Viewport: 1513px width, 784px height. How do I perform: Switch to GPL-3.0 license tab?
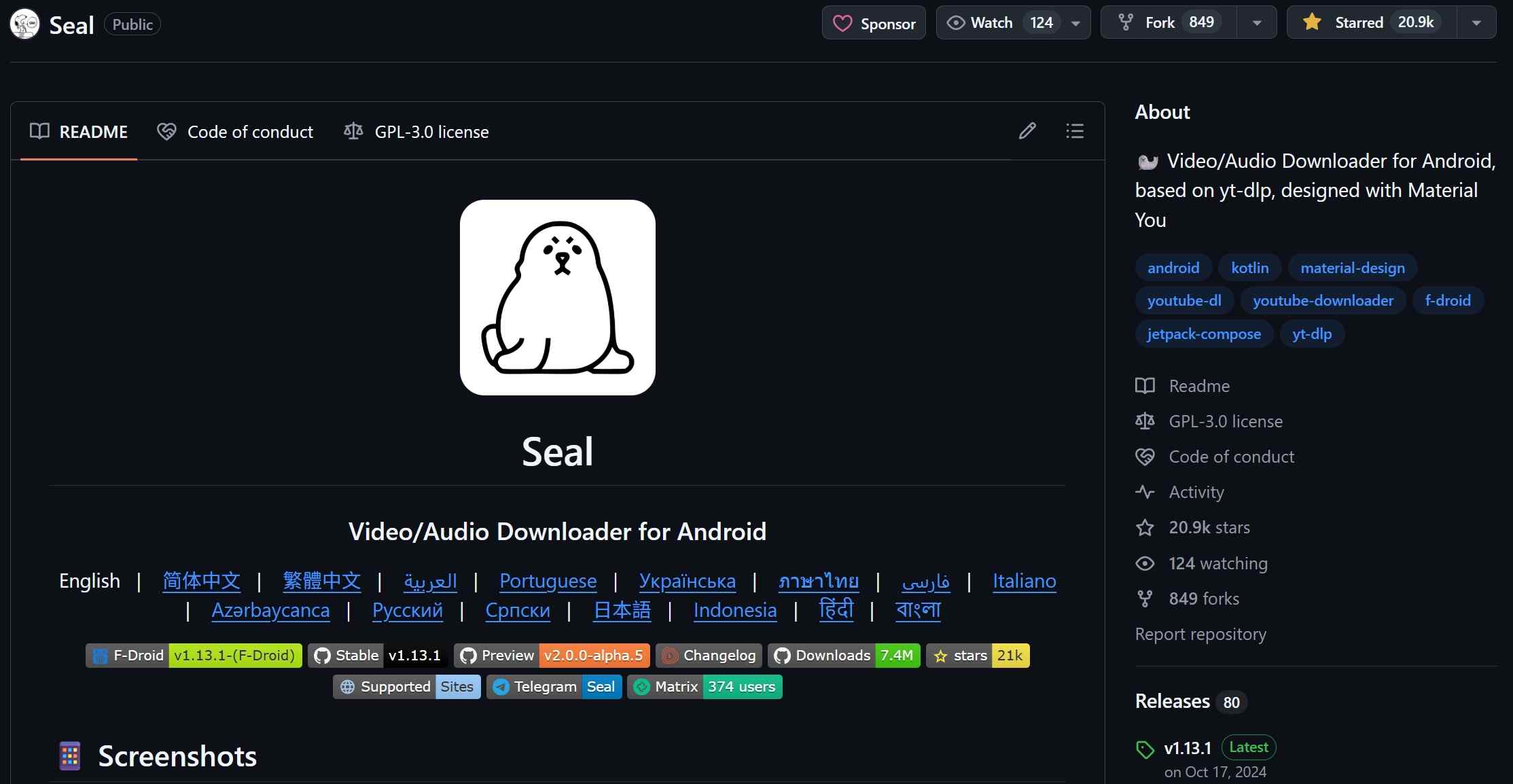point(416,132)
